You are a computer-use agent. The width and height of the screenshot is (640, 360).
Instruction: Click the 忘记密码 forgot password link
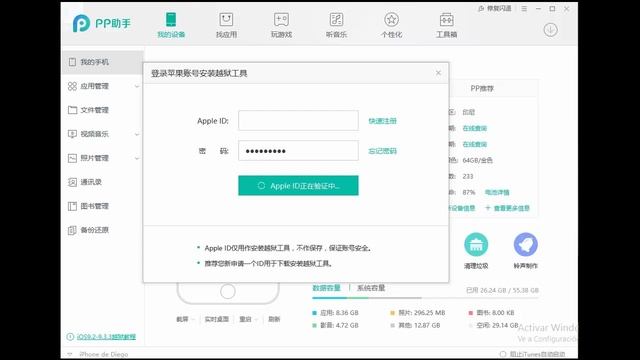coord(382,151)
